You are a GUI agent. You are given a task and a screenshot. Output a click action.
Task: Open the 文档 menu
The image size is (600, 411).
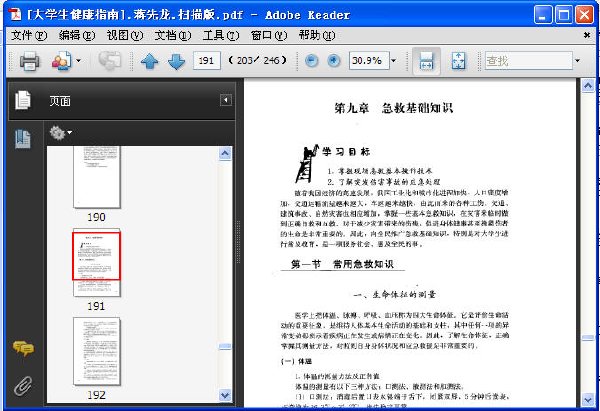173,35
